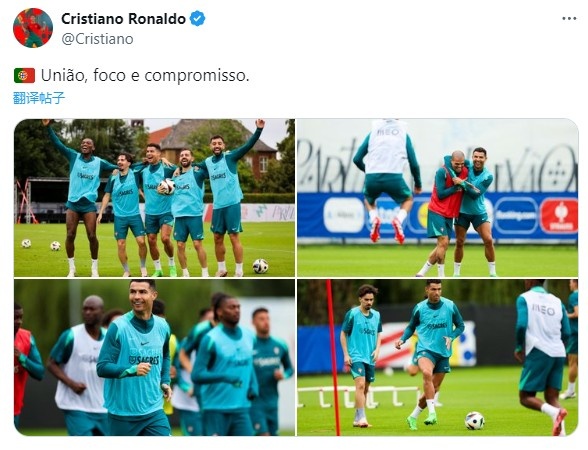This screenshot has width=588, height=450.
Task: Open the photo of players jogging in bibs
Action: tap(154, 357)
